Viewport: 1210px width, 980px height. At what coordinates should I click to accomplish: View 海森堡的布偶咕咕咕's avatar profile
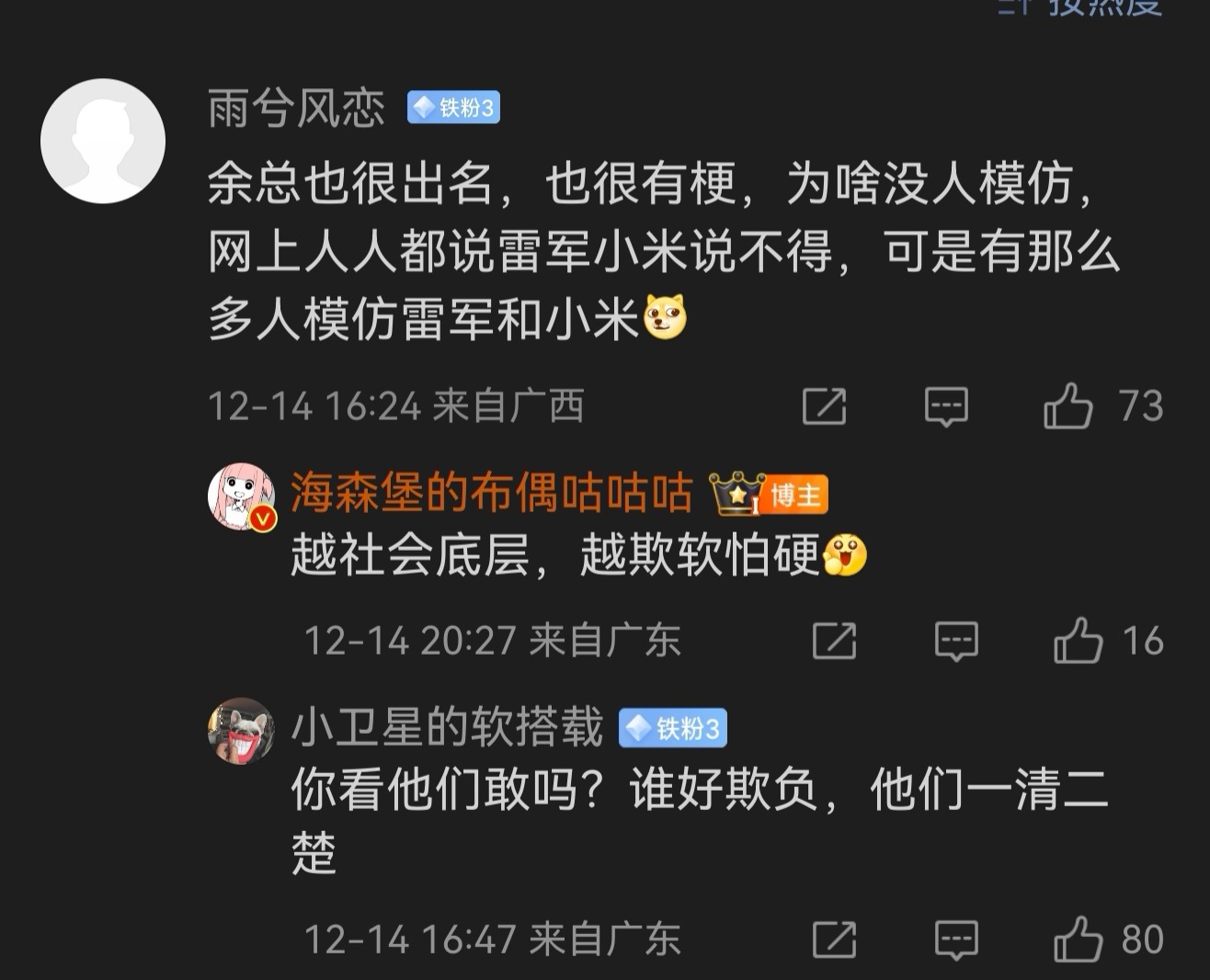(x=241, y=497)
